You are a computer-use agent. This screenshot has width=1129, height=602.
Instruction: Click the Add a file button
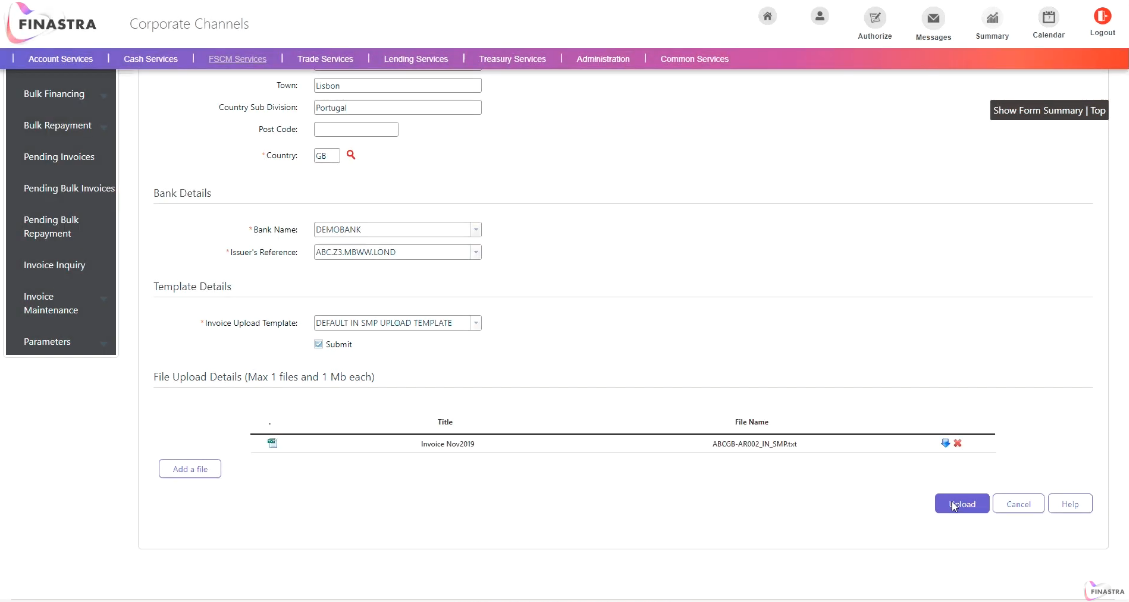(x=190, y=469)
